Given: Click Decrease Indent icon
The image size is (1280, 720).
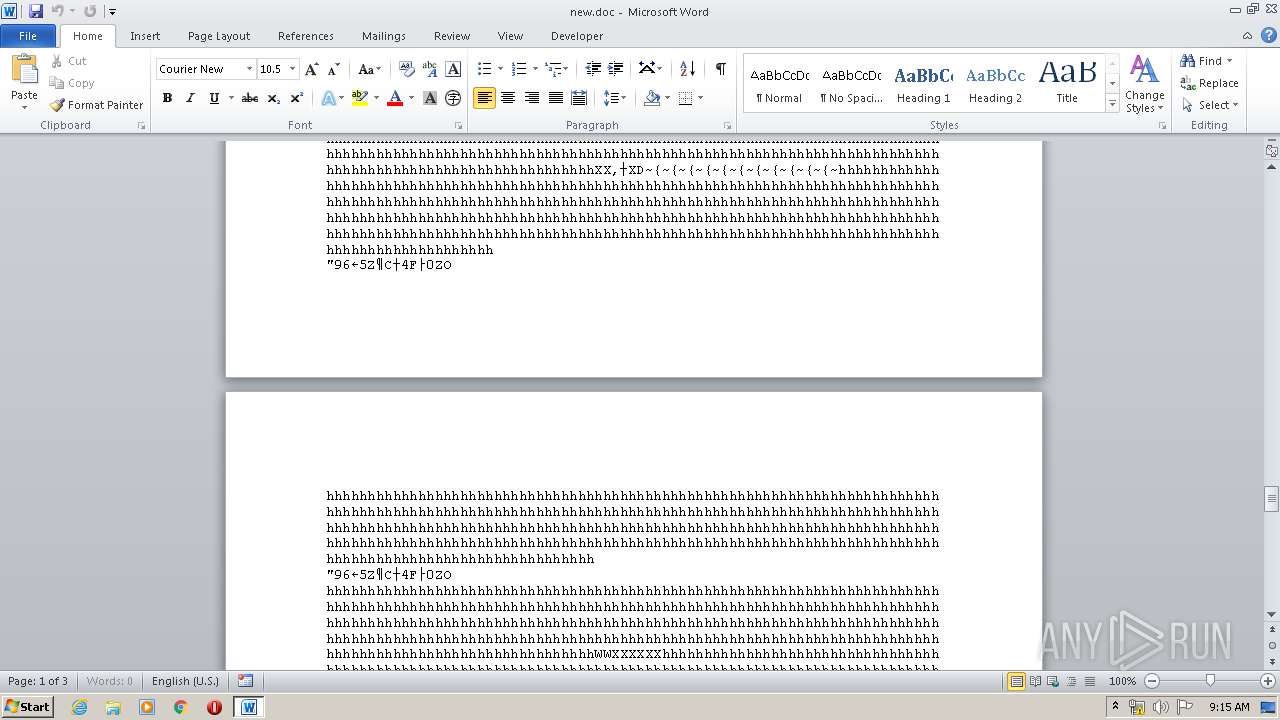Looking at the screenshot, I should pyautogui.click(x=593, y=69).
